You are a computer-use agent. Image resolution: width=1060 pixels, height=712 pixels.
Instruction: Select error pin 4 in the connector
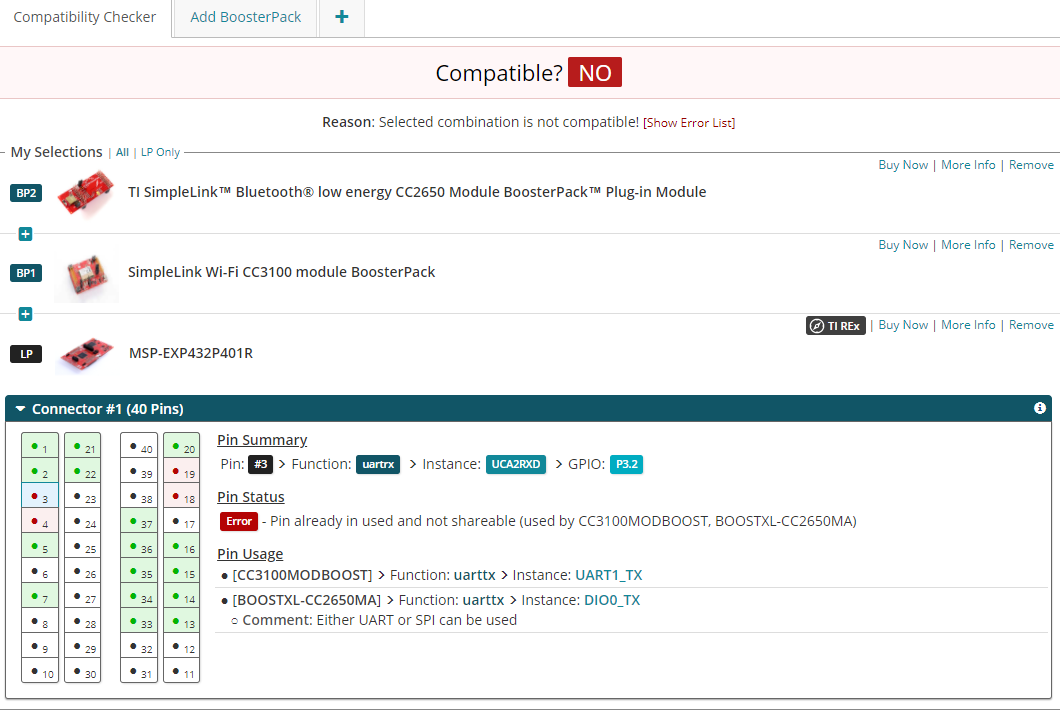[40, 521]
